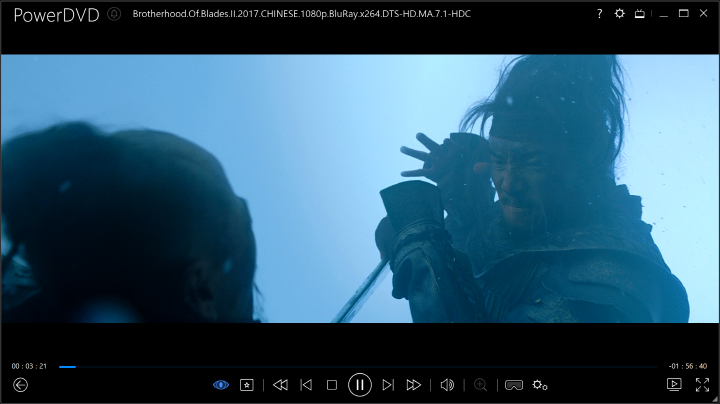Screen dimensions: 720x404
Task: Go back using the circled arrow
Action: tap(20, 385)
